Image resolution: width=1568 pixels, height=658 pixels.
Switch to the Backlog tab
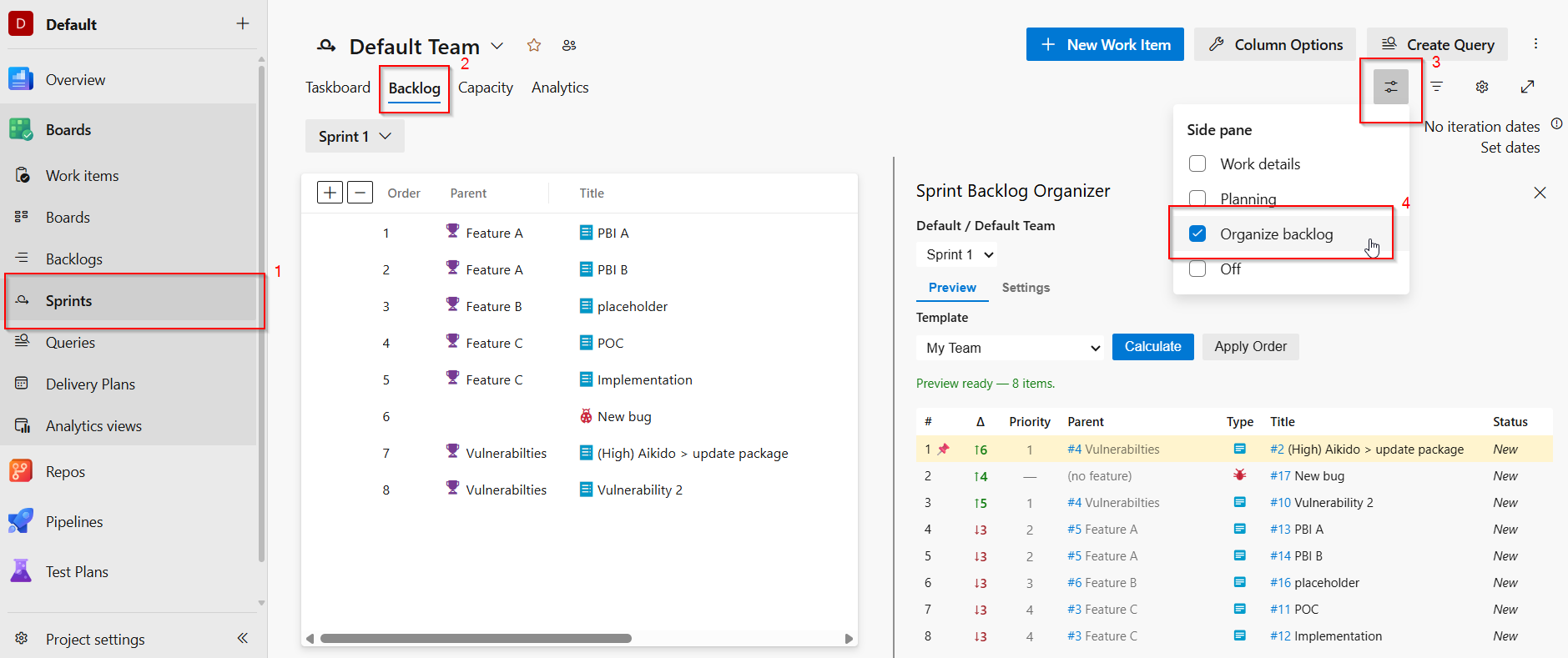click(x=414, y=88)
